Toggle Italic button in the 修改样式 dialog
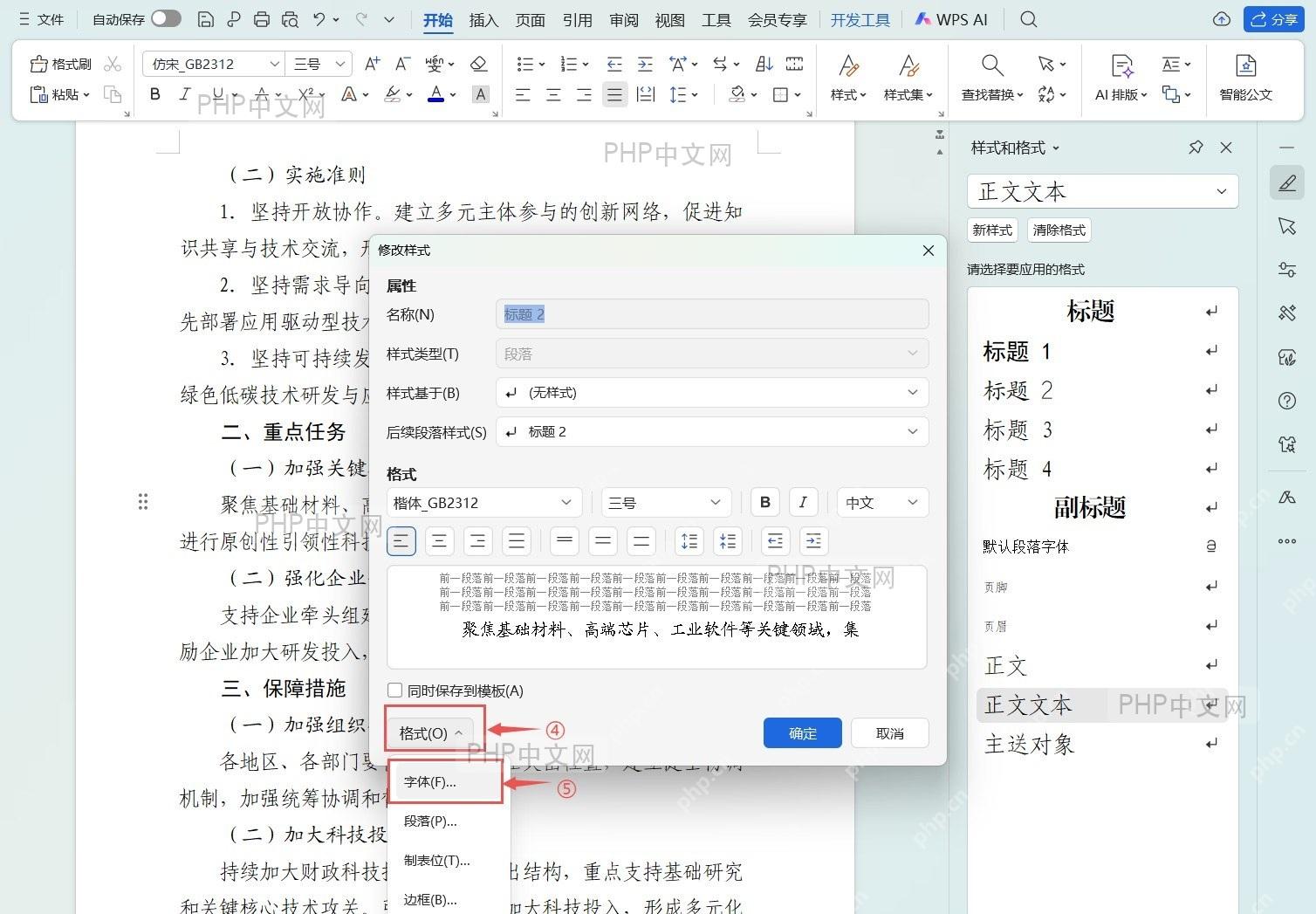1316x914 pixels. pyautogui.click(x=803, y=502)
